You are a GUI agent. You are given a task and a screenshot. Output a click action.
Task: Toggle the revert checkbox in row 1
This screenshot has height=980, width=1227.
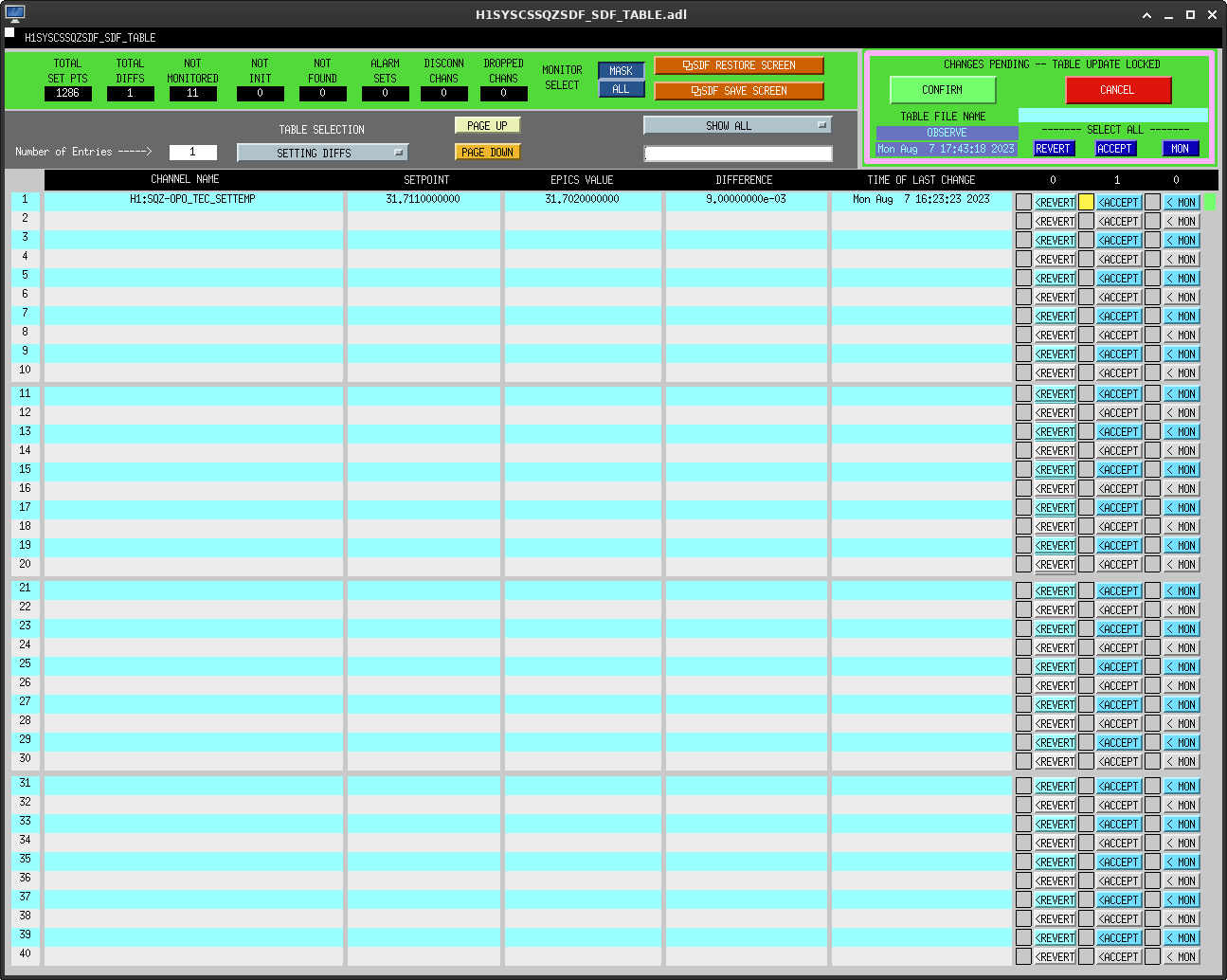click(1023, 202)
